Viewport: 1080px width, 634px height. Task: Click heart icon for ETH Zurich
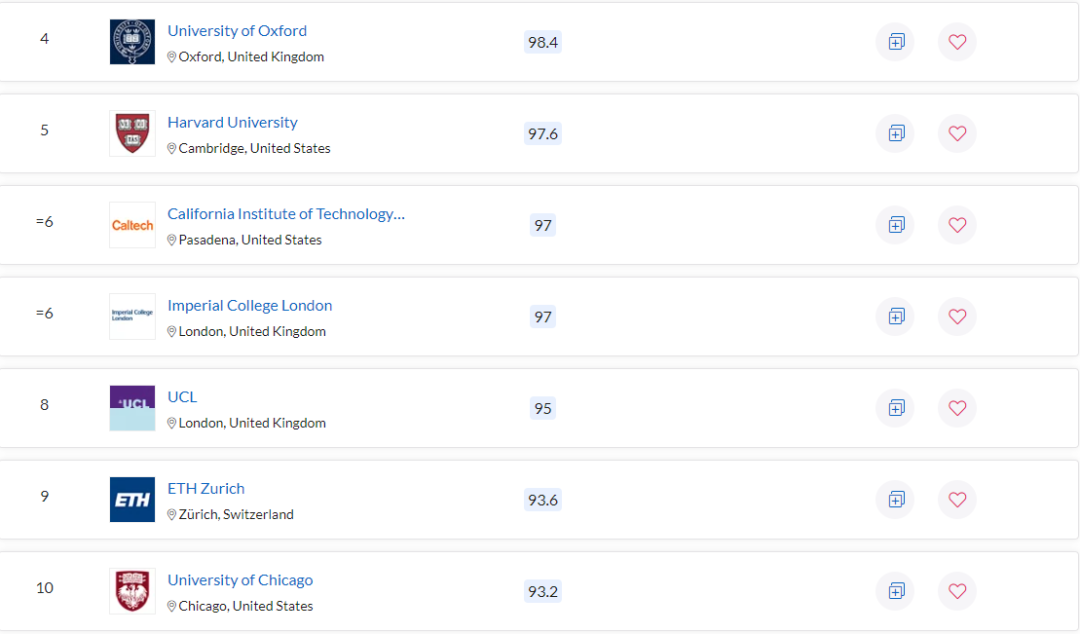point(957,499)
